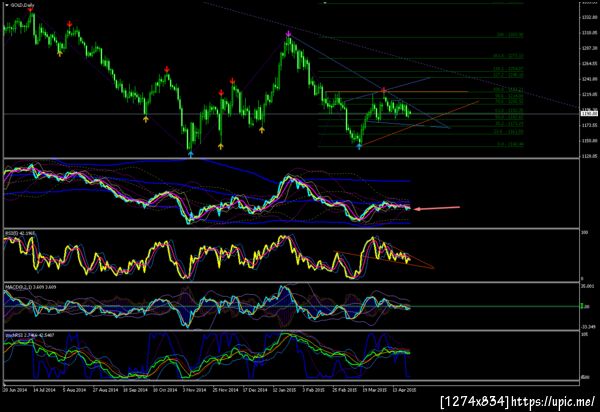This screenshot has height=412, width=600.
Task: Click the 1264.55 price scale label
Action: [589, 64]
